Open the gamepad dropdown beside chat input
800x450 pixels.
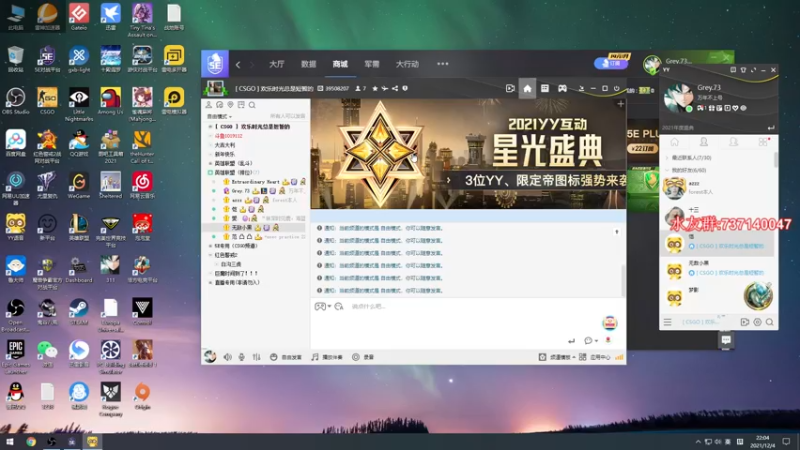(x=322, y=306)
